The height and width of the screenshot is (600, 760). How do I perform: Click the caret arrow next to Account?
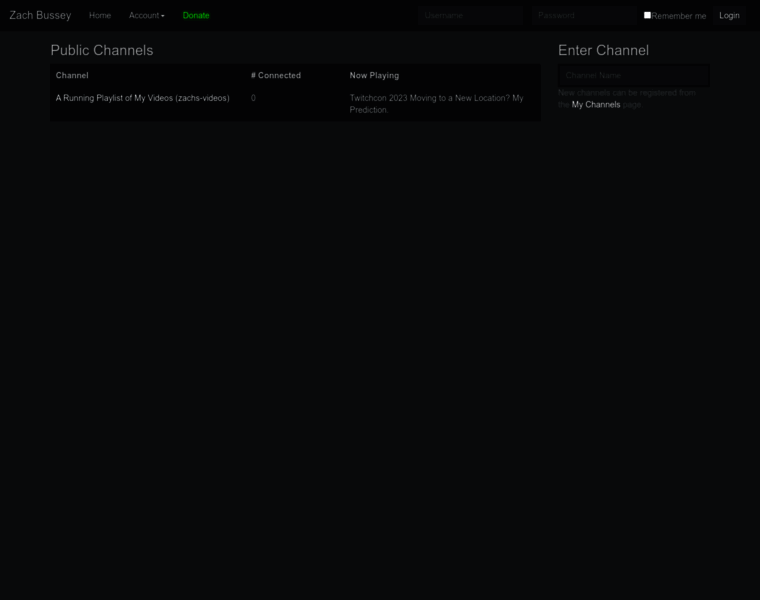point(163,16)
